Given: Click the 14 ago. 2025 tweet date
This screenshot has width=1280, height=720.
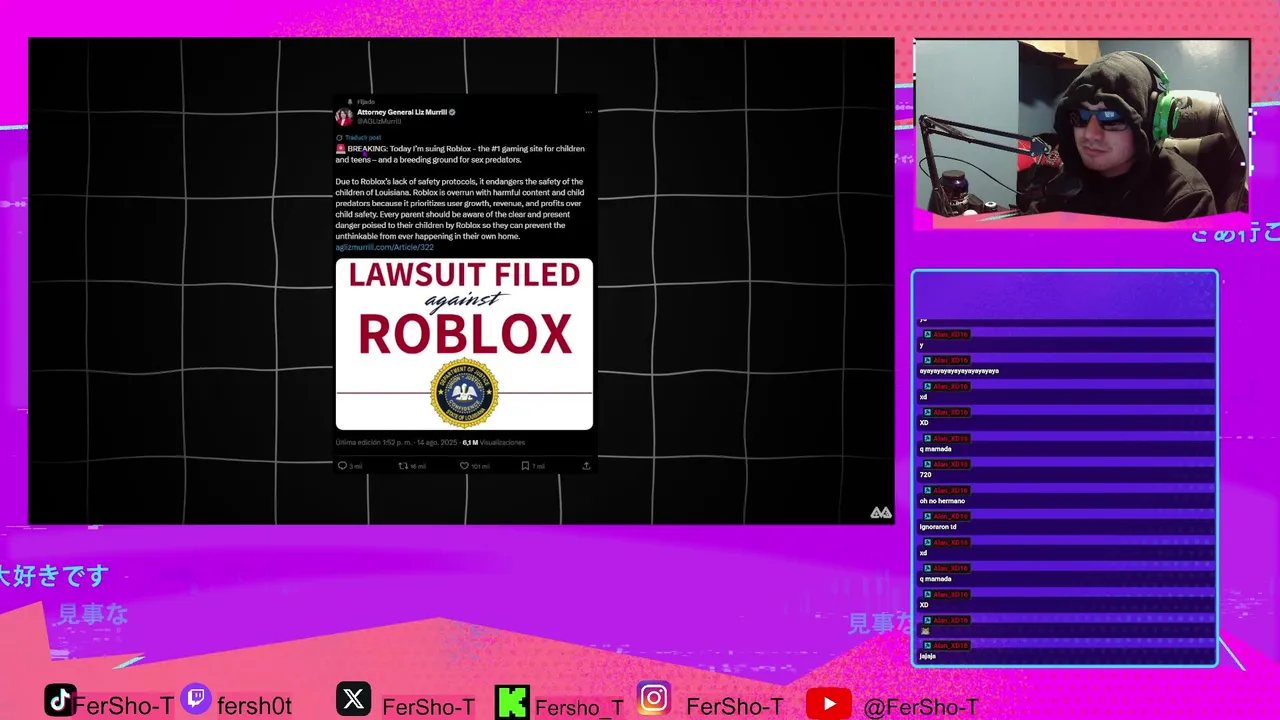Looking at the screenshot, I should click(435, 442).
